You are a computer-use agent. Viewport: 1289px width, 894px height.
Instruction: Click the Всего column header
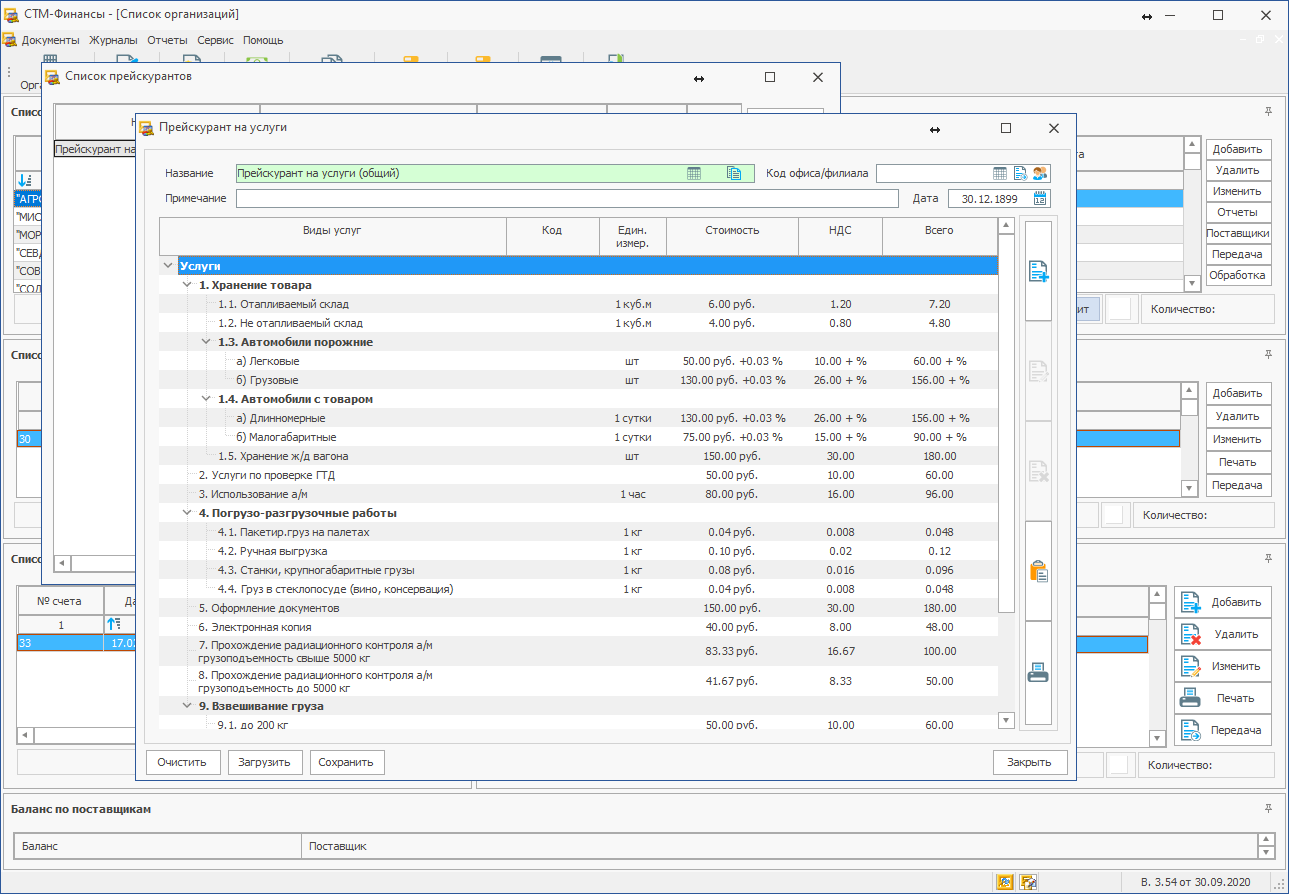tap(940, 236)
